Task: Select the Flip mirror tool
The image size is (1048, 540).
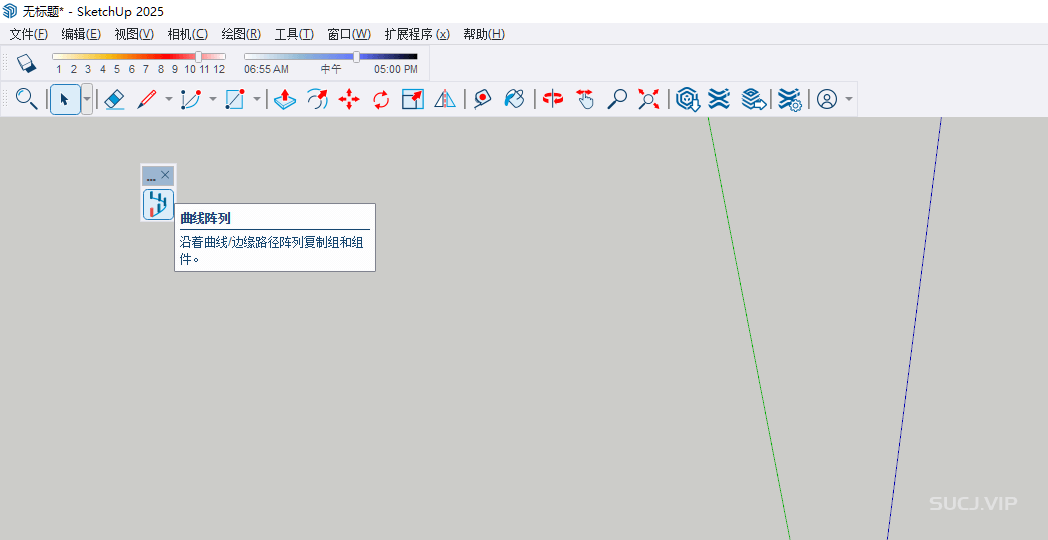Action: pos(444,100)
